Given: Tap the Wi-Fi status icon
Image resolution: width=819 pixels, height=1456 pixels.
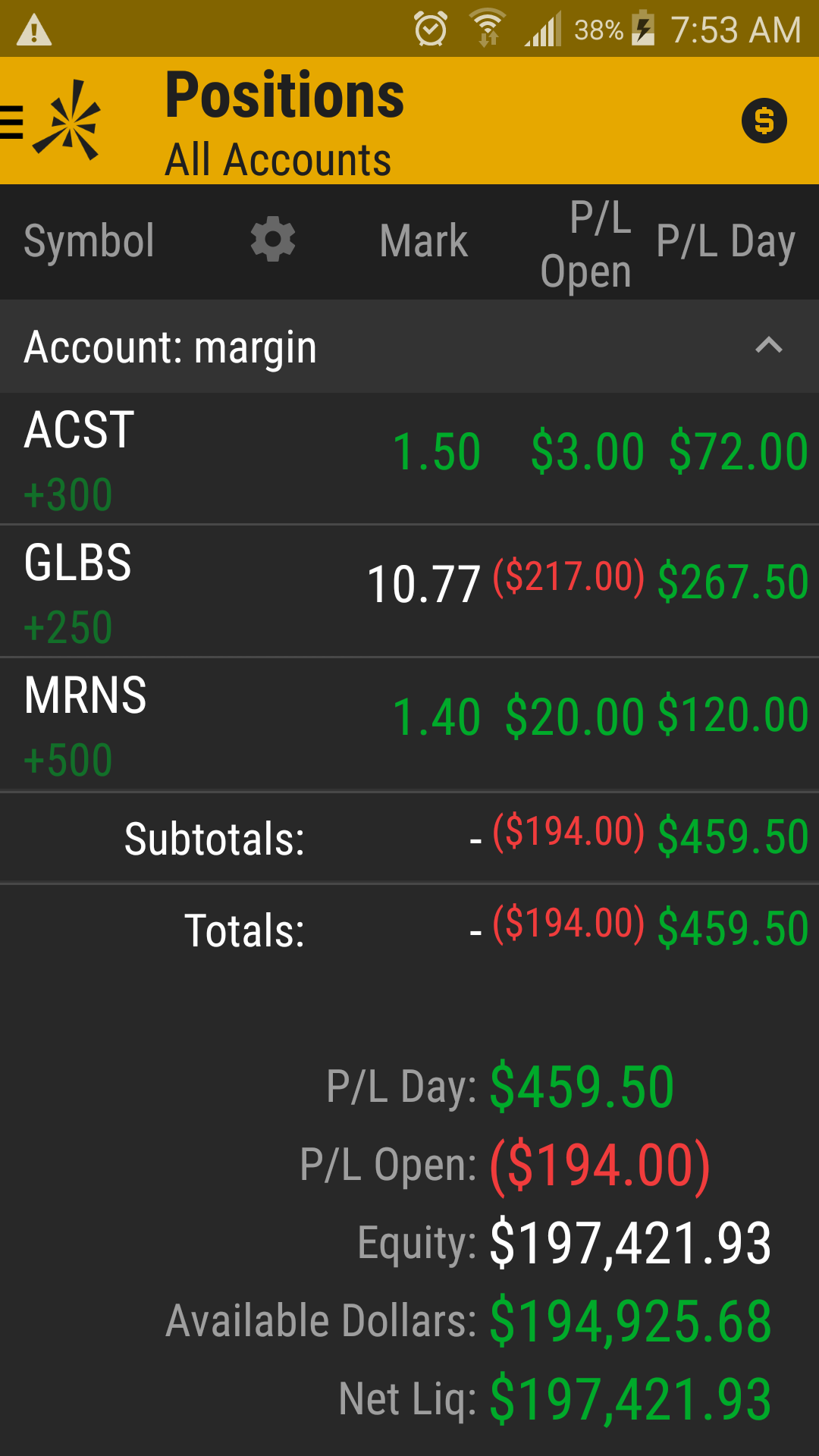Looking at the screenshot, I should coord(488,30).
